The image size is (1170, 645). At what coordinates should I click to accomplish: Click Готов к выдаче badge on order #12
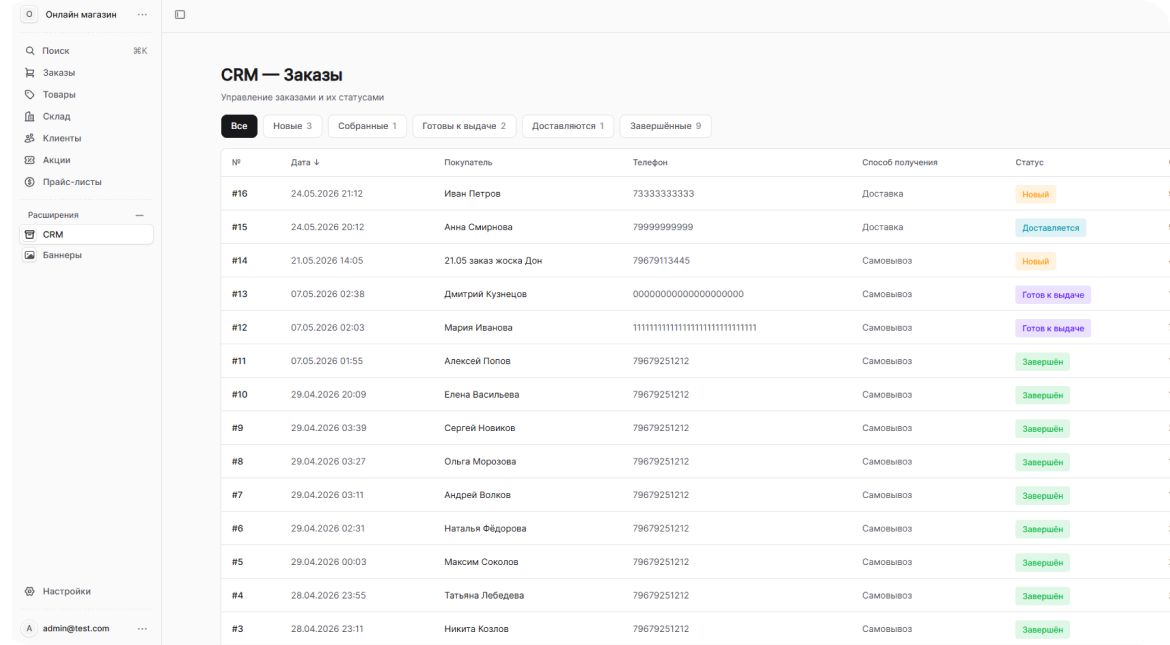click(1053, 328)
